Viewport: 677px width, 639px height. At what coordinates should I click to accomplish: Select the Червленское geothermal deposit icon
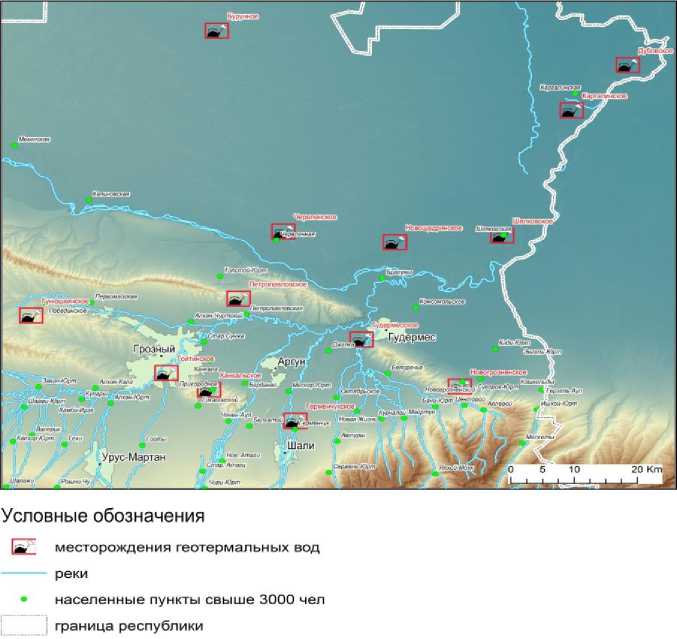[283, 232]
